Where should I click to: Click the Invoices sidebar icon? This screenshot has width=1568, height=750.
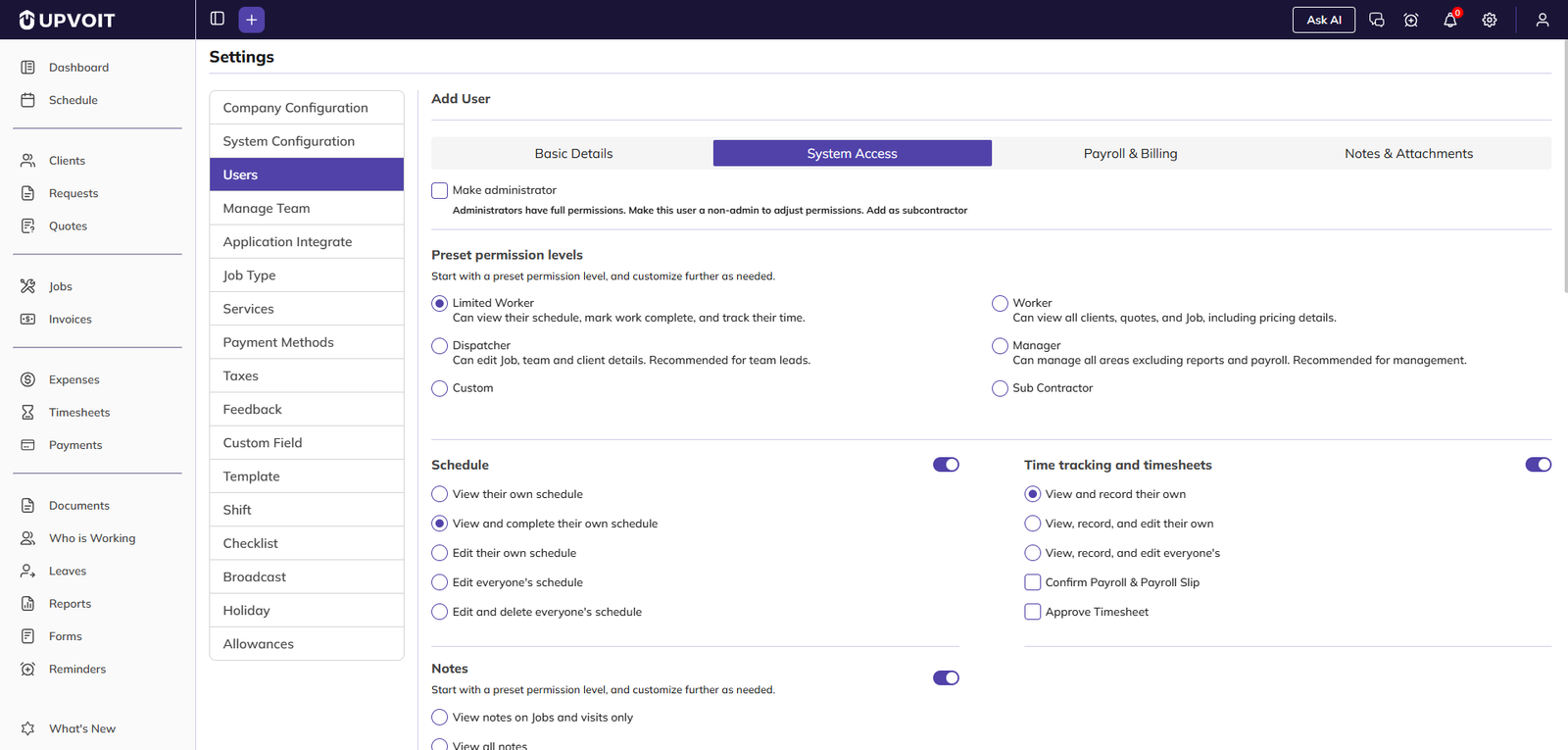(x=28, y=320)
